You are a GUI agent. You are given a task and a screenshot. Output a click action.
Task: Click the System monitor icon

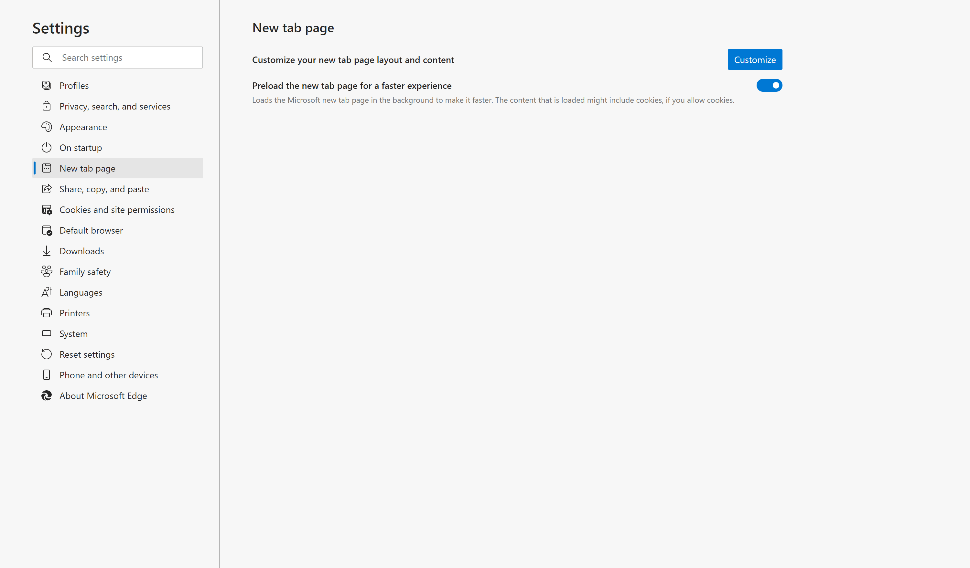(x=46, y=333)
